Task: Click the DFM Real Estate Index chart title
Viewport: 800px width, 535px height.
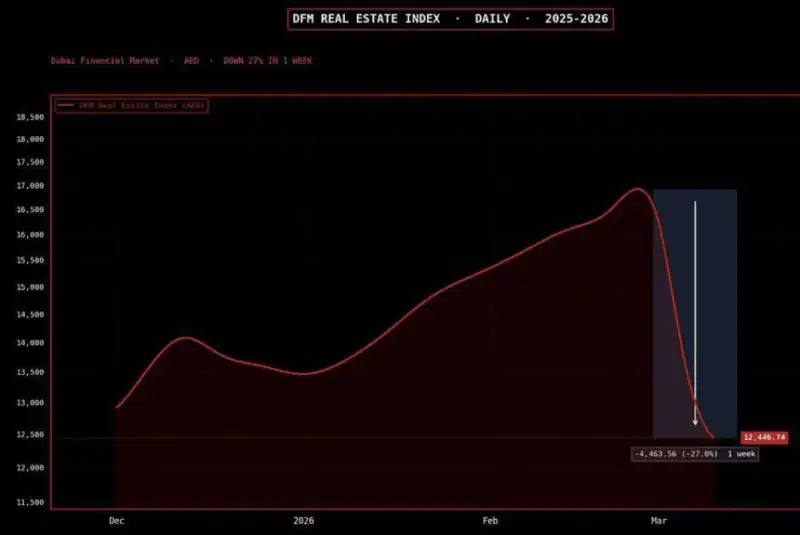Action: click(x=449, y=19)
